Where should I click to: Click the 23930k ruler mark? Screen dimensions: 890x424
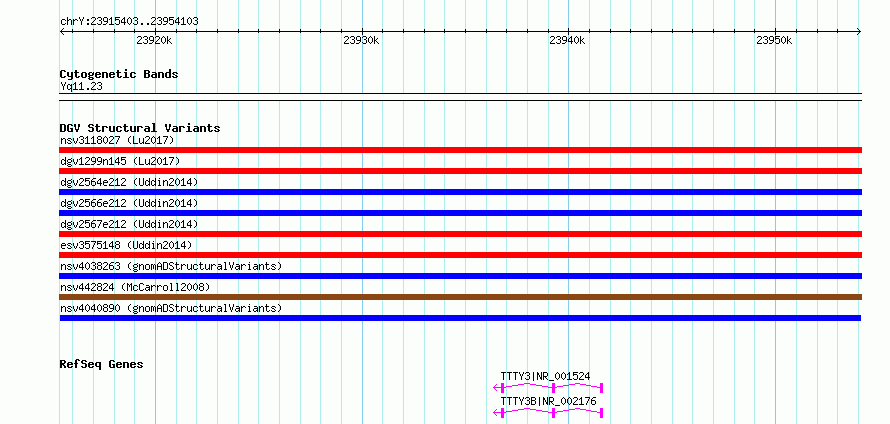(361, 40)
